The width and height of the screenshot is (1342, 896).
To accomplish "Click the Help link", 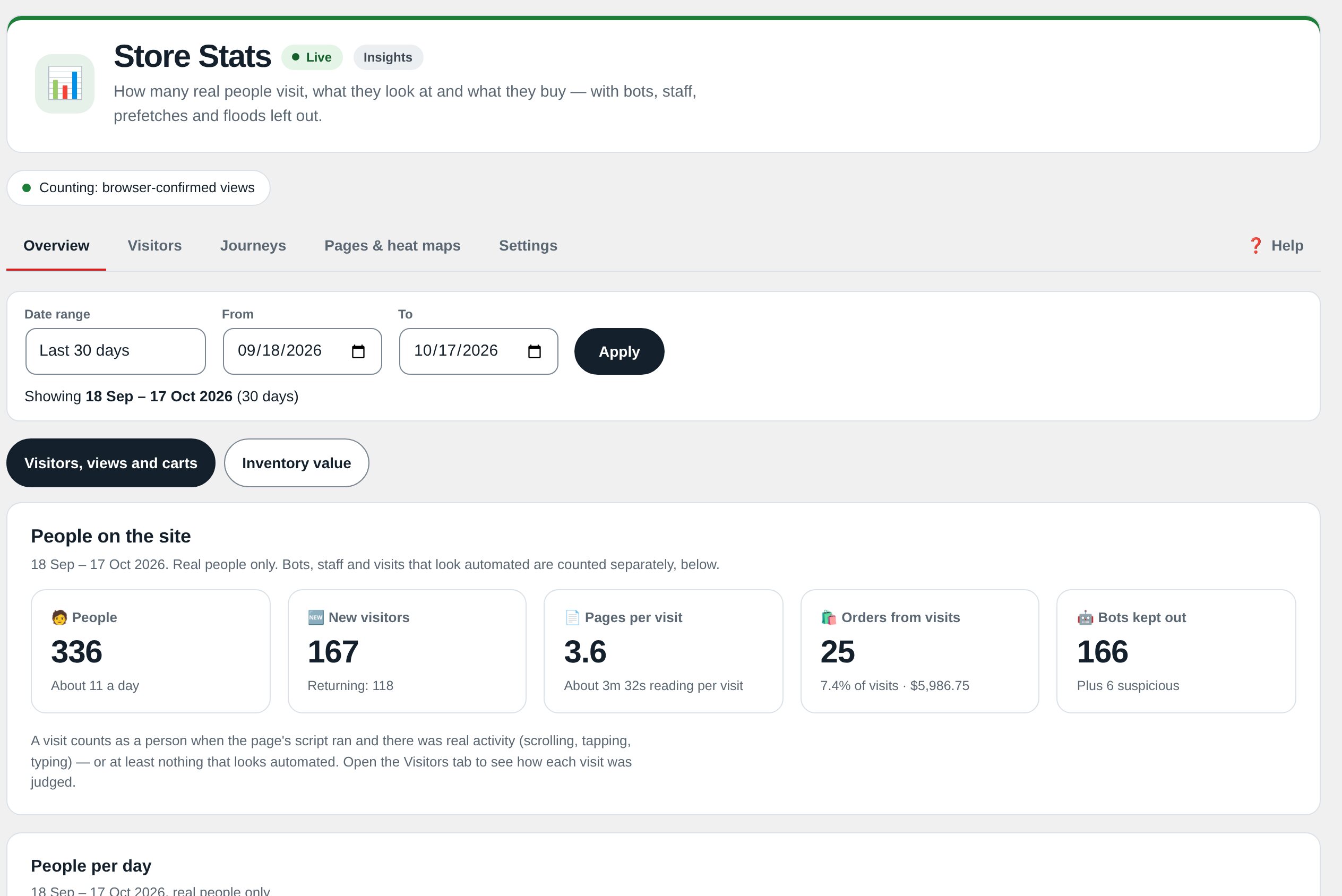I will coord(1276,246).
